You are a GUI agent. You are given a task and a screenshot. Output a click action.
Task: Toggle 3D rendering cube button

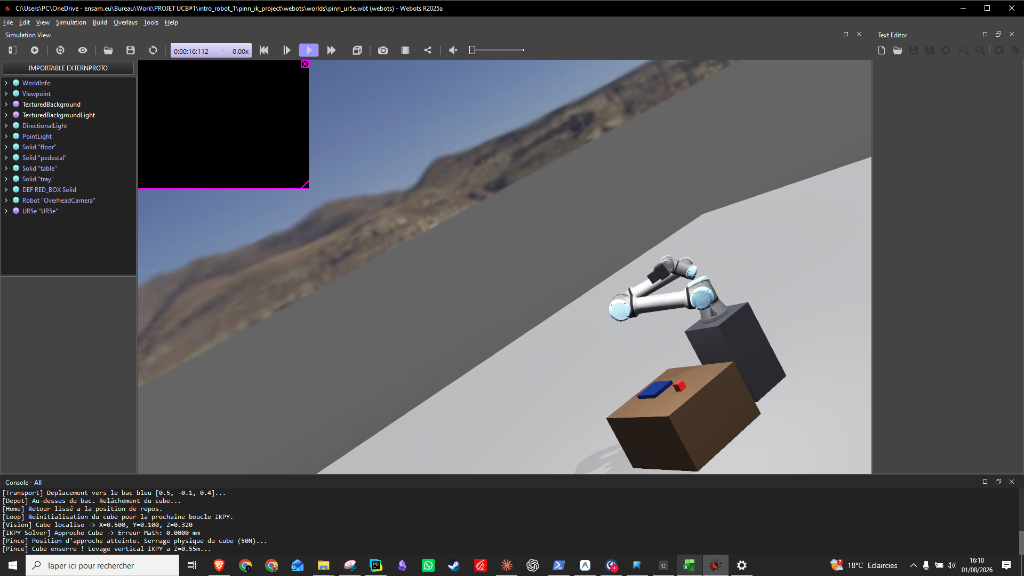click(357, 50)
